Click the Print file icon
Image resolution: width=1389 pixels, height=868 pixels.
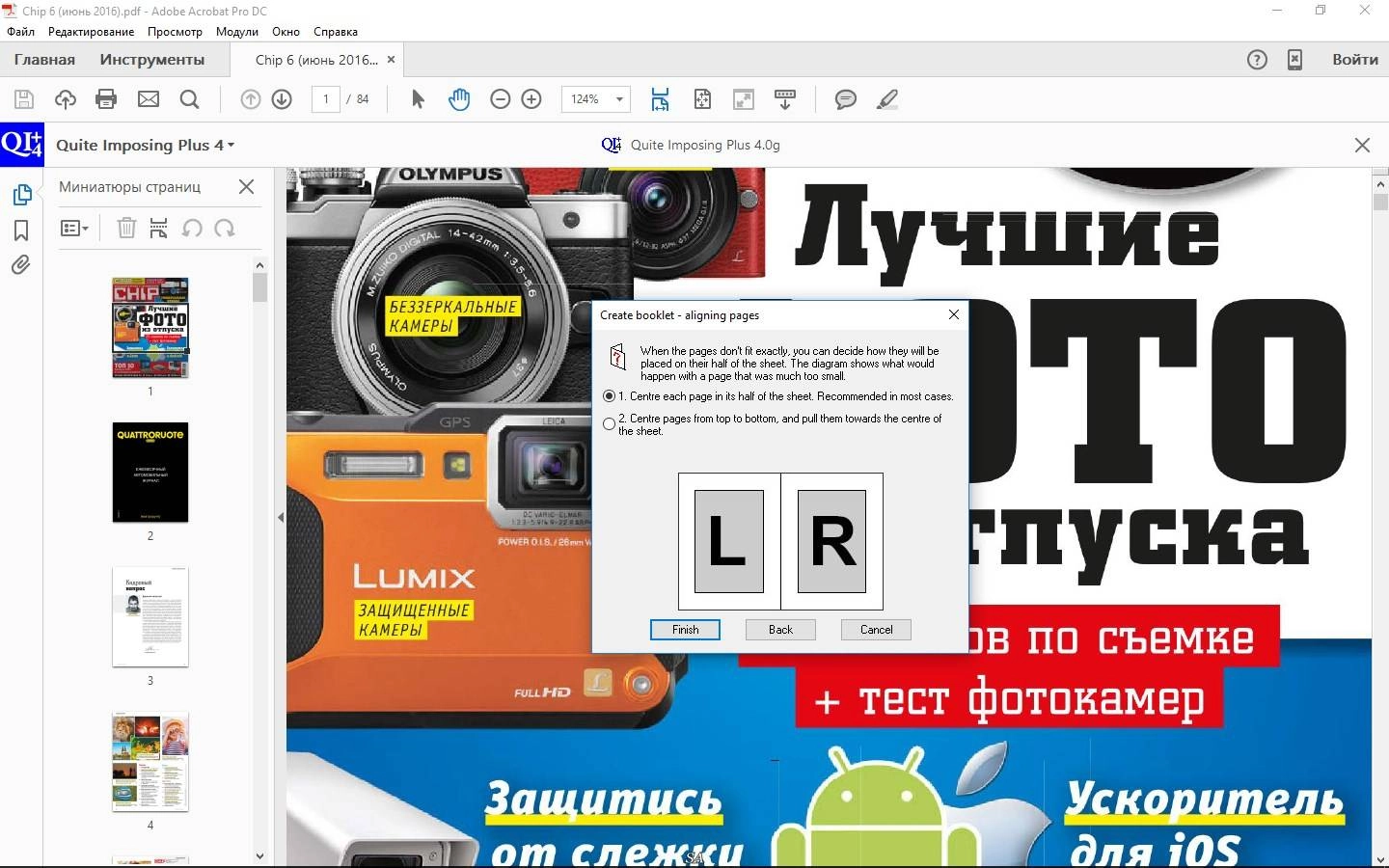[x=106, y=99]
